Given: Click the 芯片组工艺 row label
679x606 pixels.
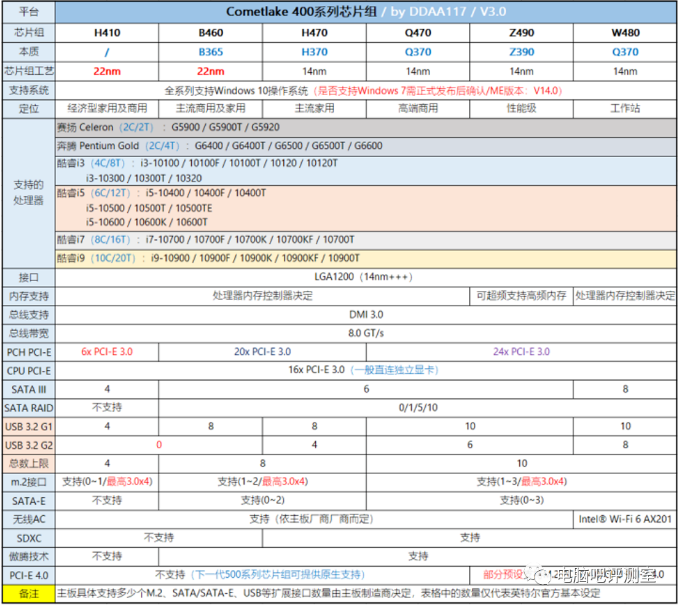Looking at the screenshot, I should [x=29, y=71].
